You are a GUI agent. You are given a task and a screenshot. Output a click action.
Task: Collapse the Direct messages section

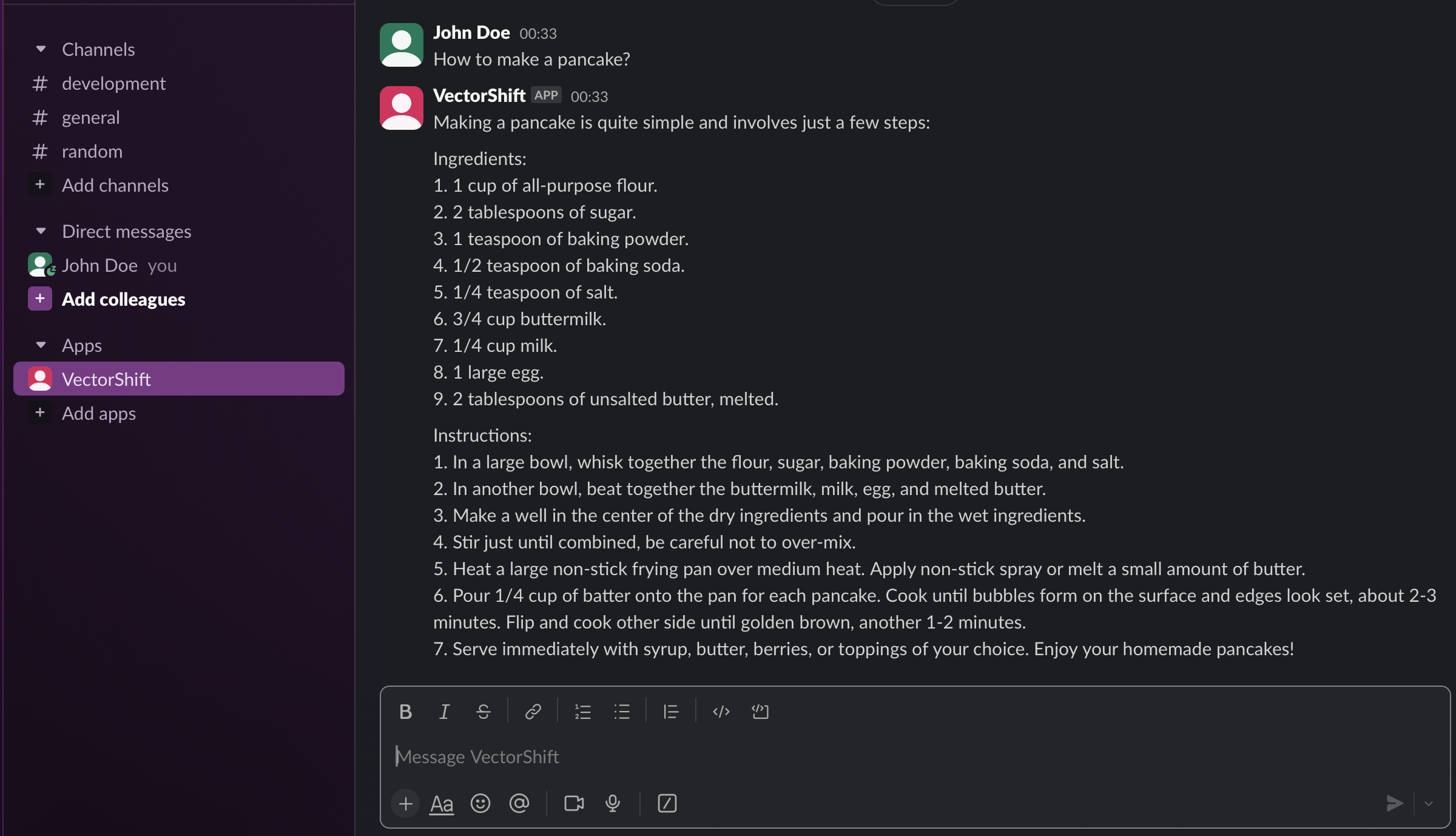(40, 231)
